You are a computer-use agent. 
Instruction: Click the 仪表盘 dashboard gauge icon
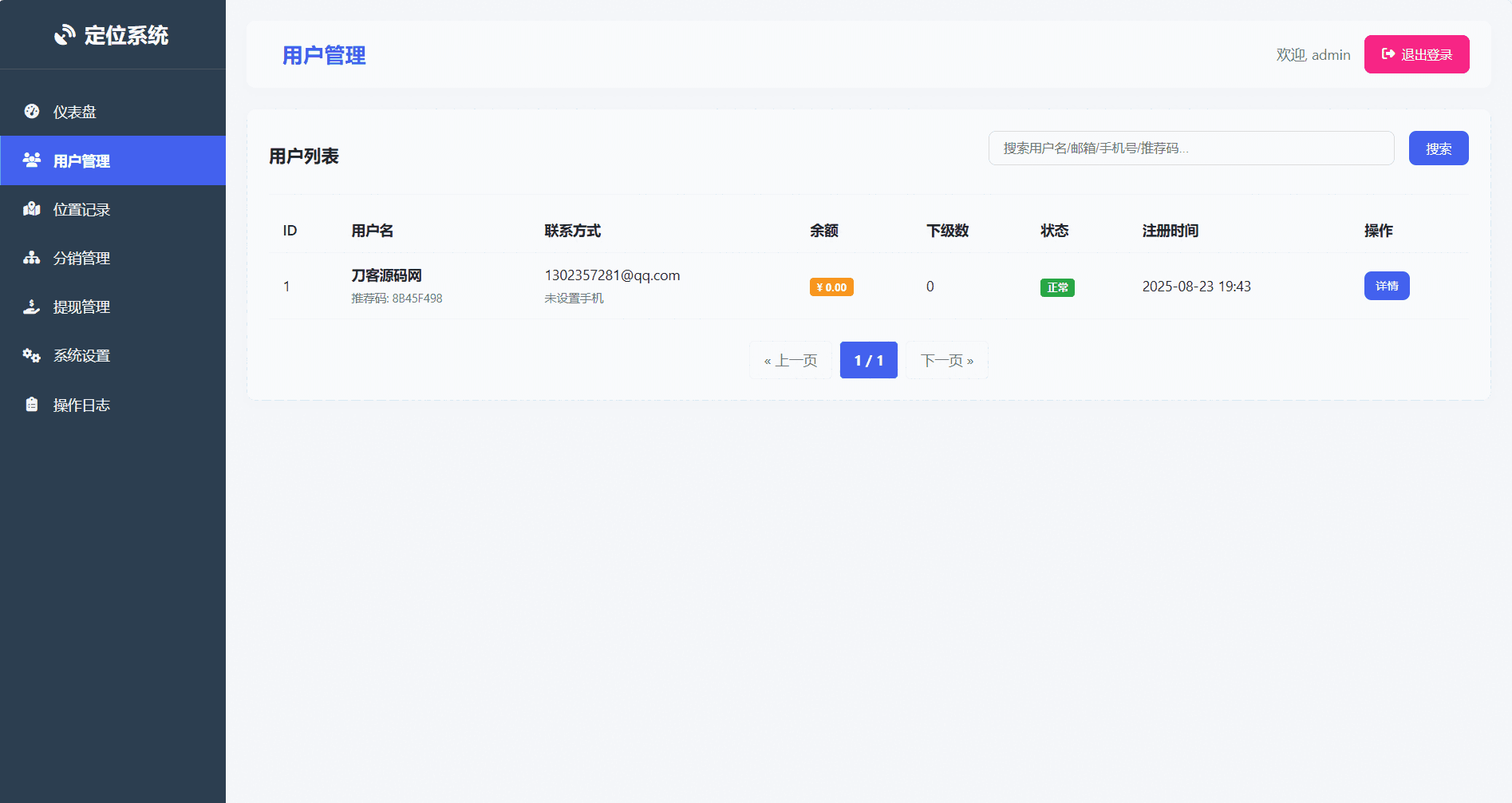(x=32, y=112)
